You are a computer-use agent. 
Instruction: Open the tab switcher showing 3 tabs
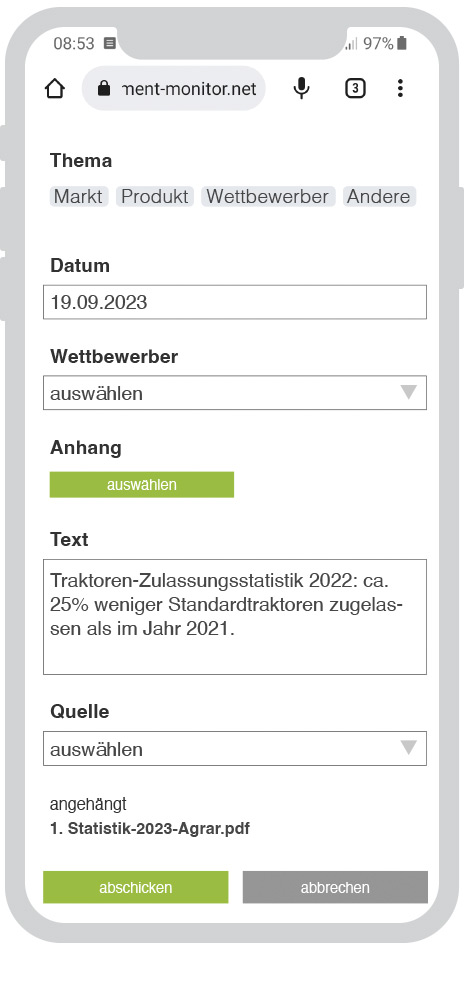point(355,89)
